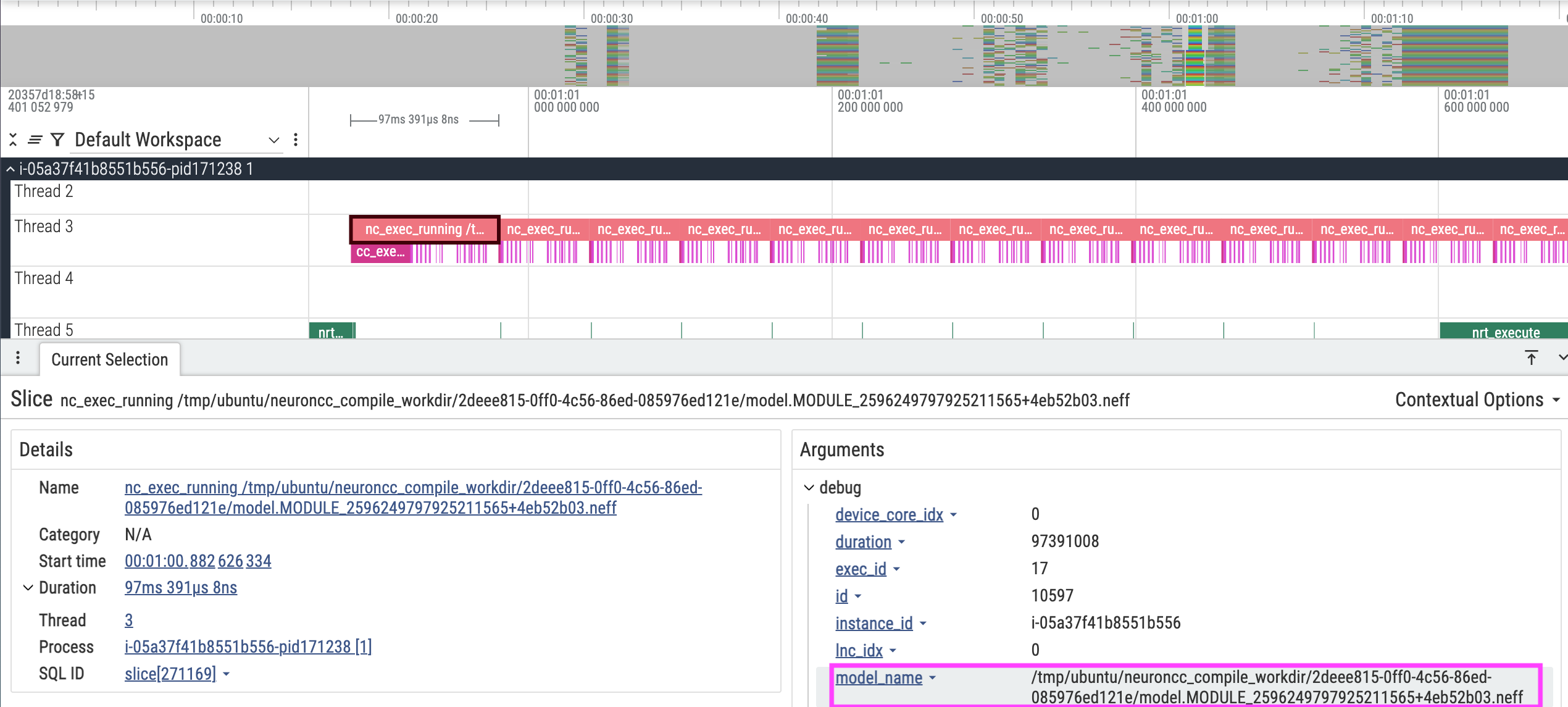Expand the details panel with the up-arrow icon

coord(1532,358)
